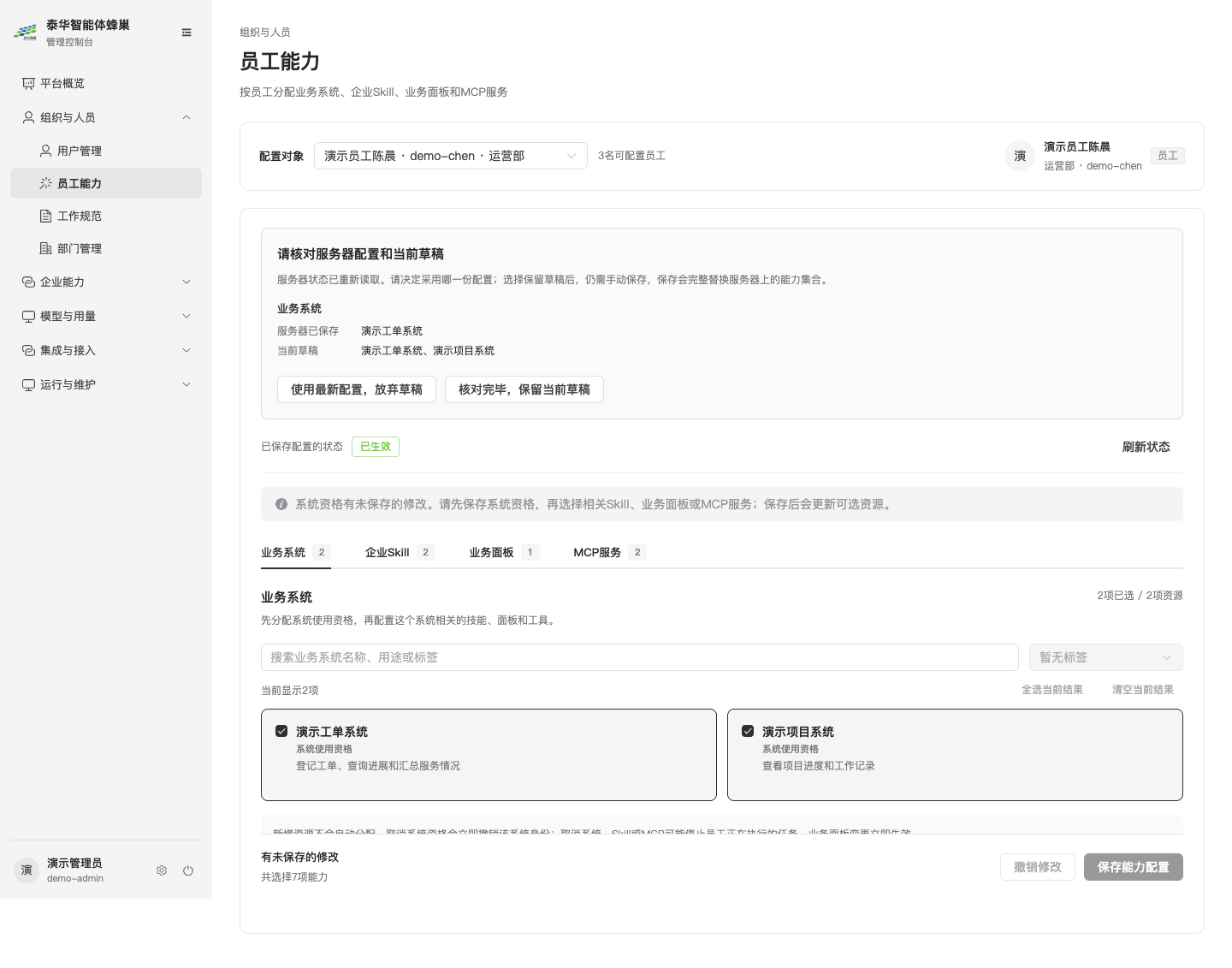Switch to the 业务面板 tab

pos(504,552)
